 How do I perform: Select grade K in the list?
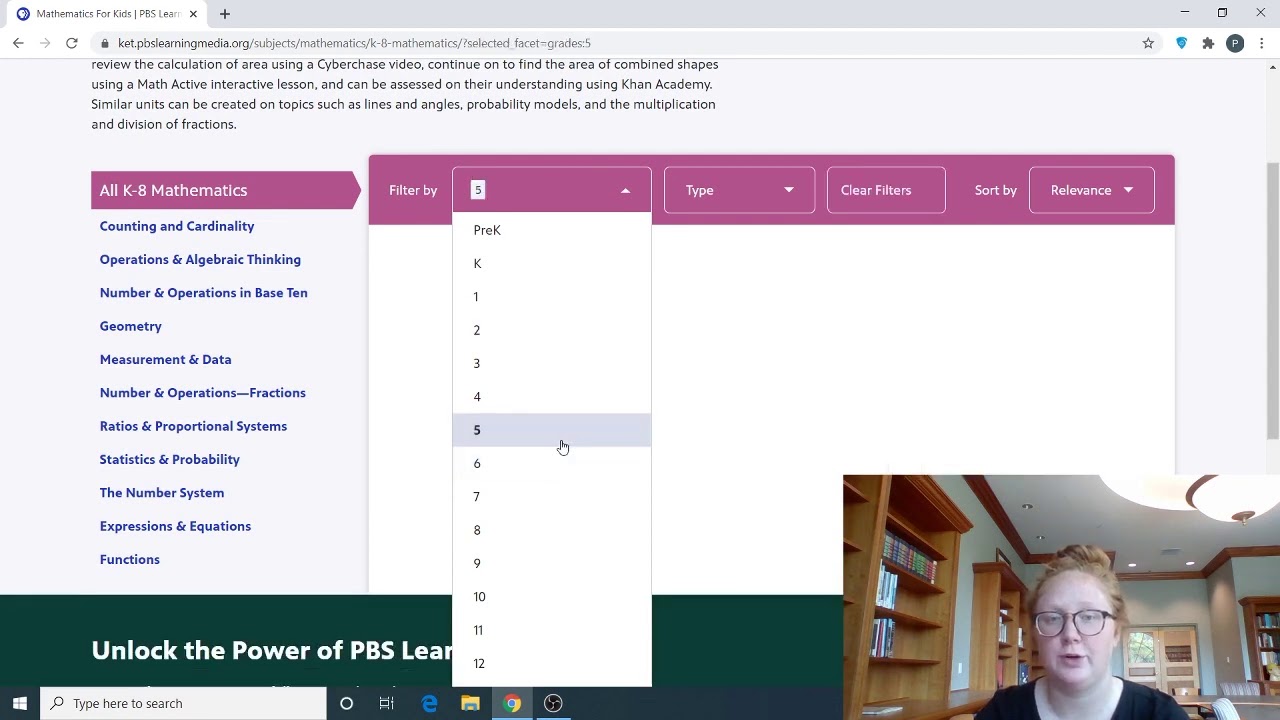[x=551, y=263]
